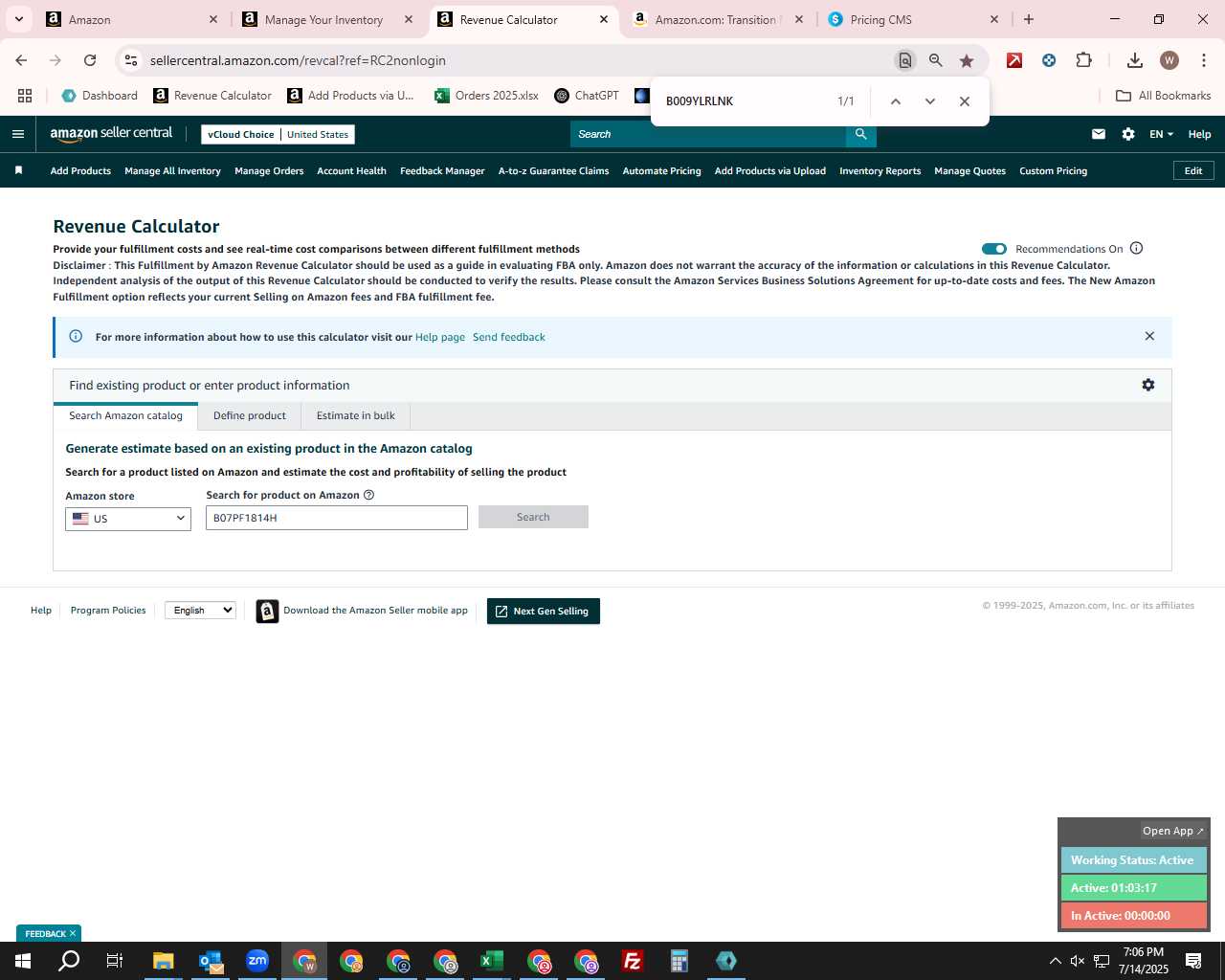Open Chrome three-dot menu
The image size is (1225, 980).
click(x=1203, y=60)
